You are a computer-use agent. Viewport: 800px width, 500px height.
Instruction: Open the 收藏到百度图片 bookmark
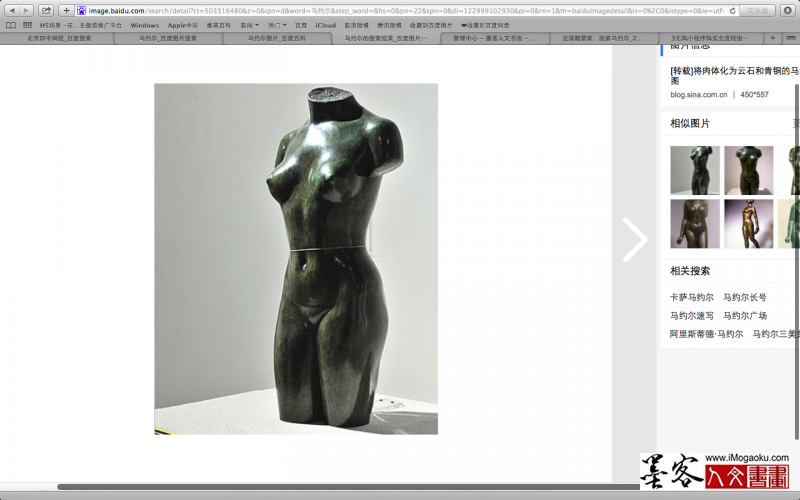click(431, 25)
